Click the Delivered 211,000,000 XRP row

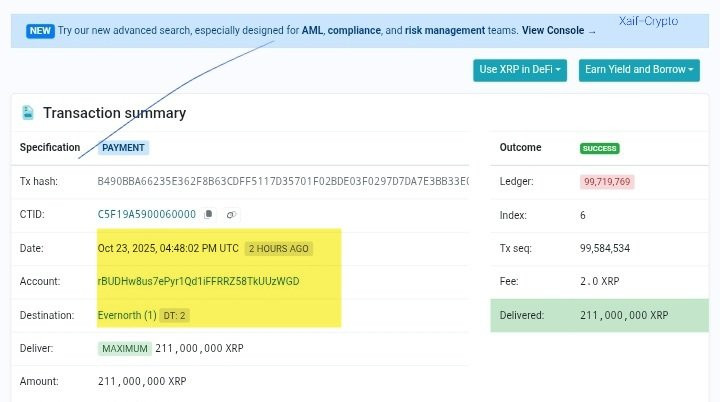pyautogui.click(x=599, y=315)
